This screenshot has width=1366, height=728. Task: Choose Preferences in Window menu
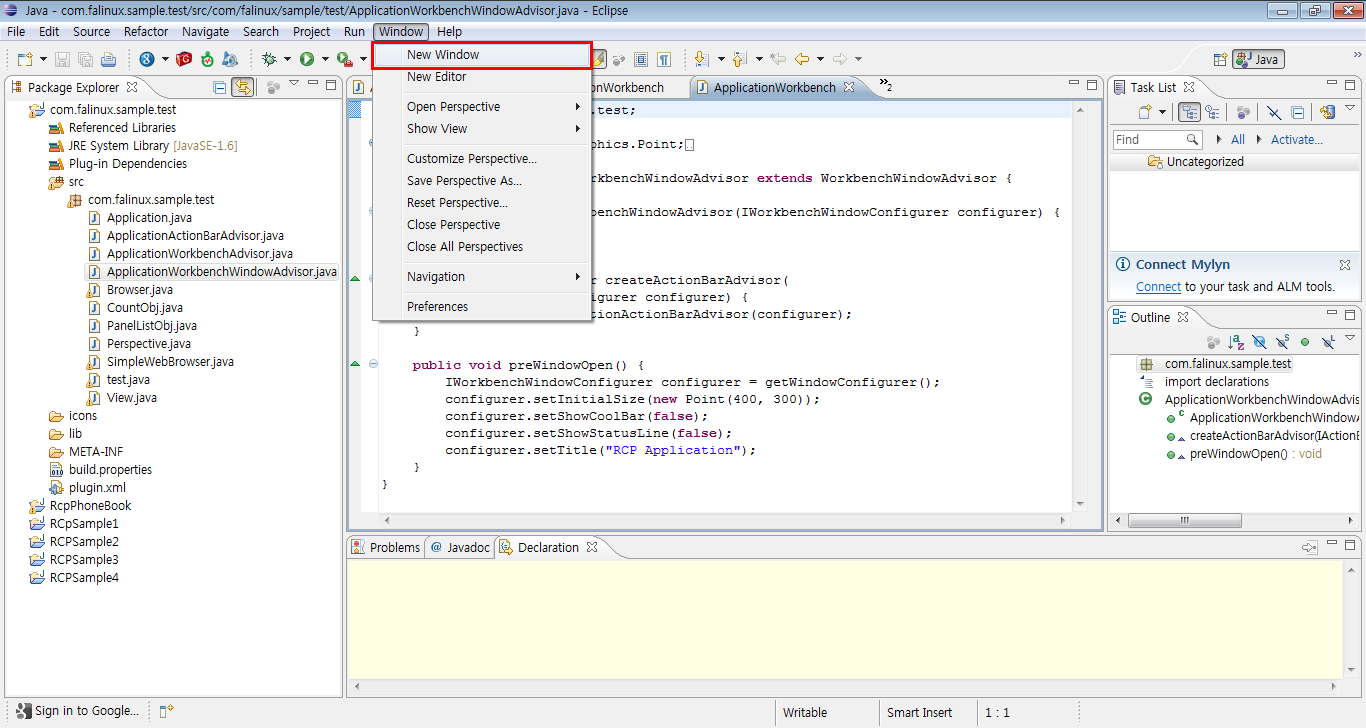point(482,307)
